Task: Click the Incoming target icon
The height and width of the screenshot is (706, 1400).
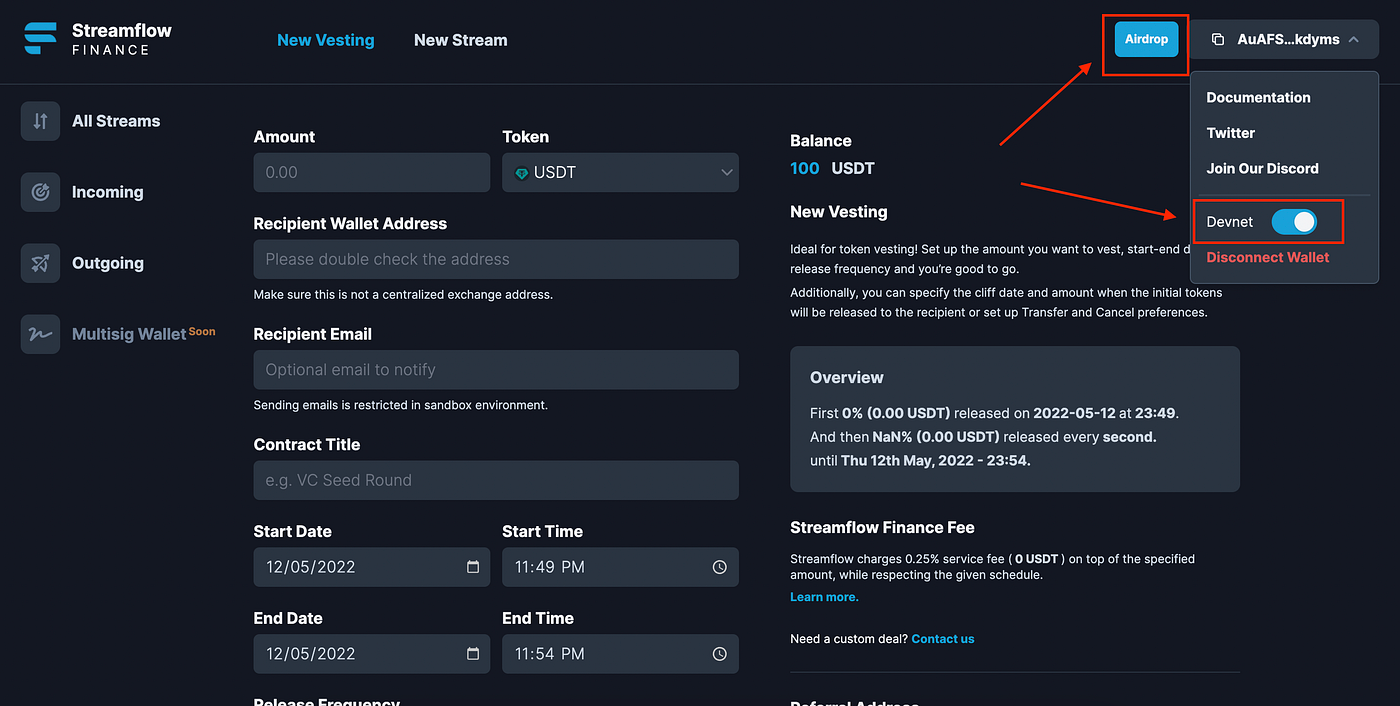Action: 41,192
